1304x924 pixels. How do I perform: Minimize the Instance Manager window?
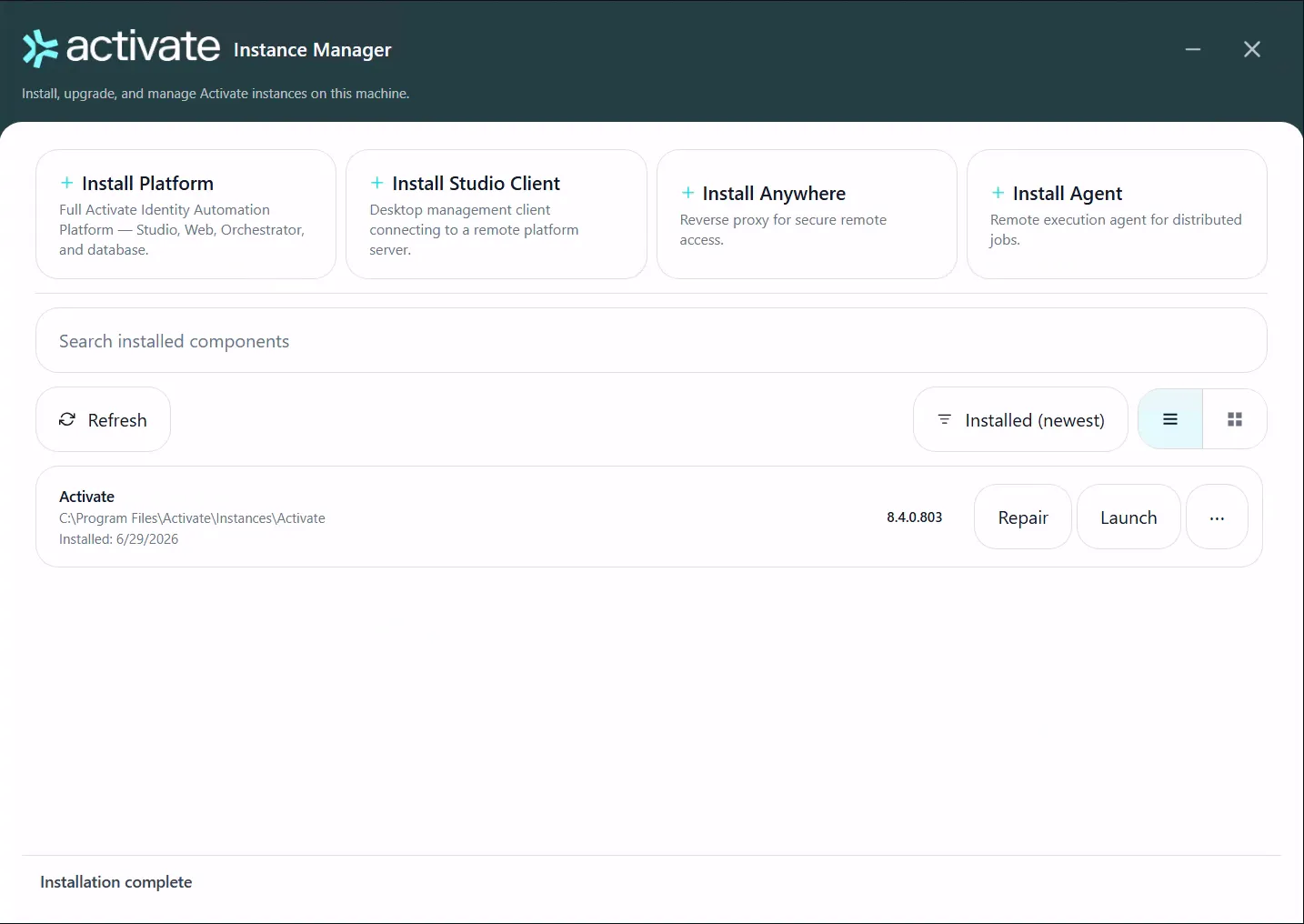point(1193,49)
